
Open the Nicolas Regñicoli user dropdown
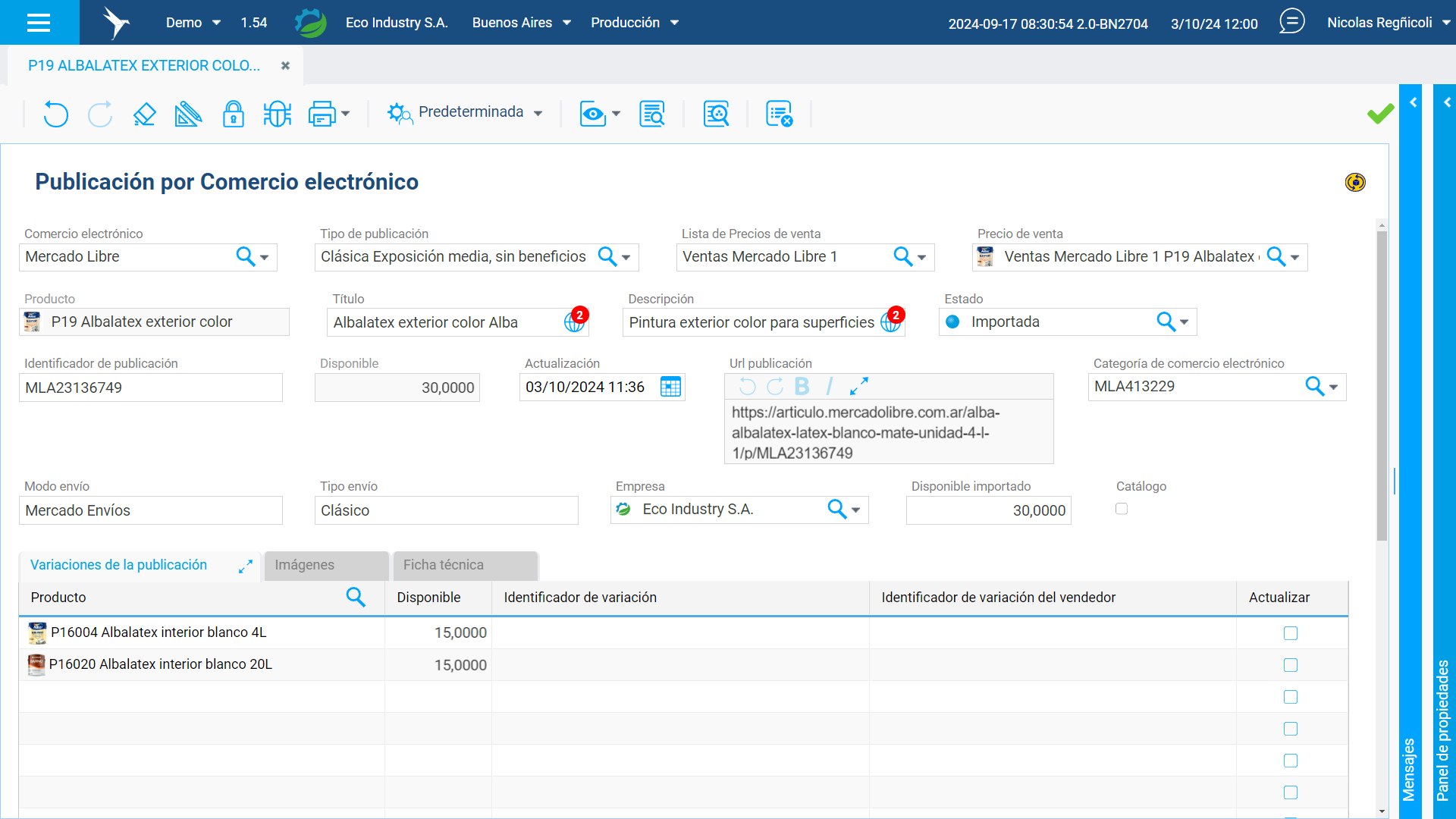tap(1389, 23)
